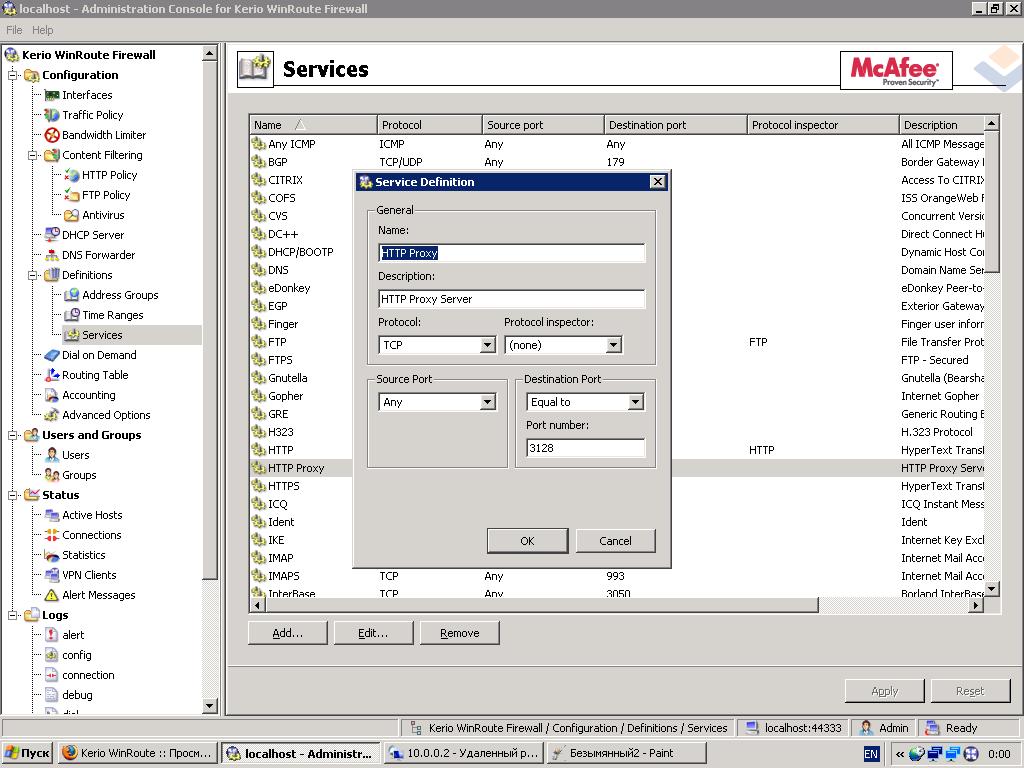Click the config log icon
Image resolution: width=1024 pixels, height=768 pixels.
pyautogui.click(x=52, y=656)
